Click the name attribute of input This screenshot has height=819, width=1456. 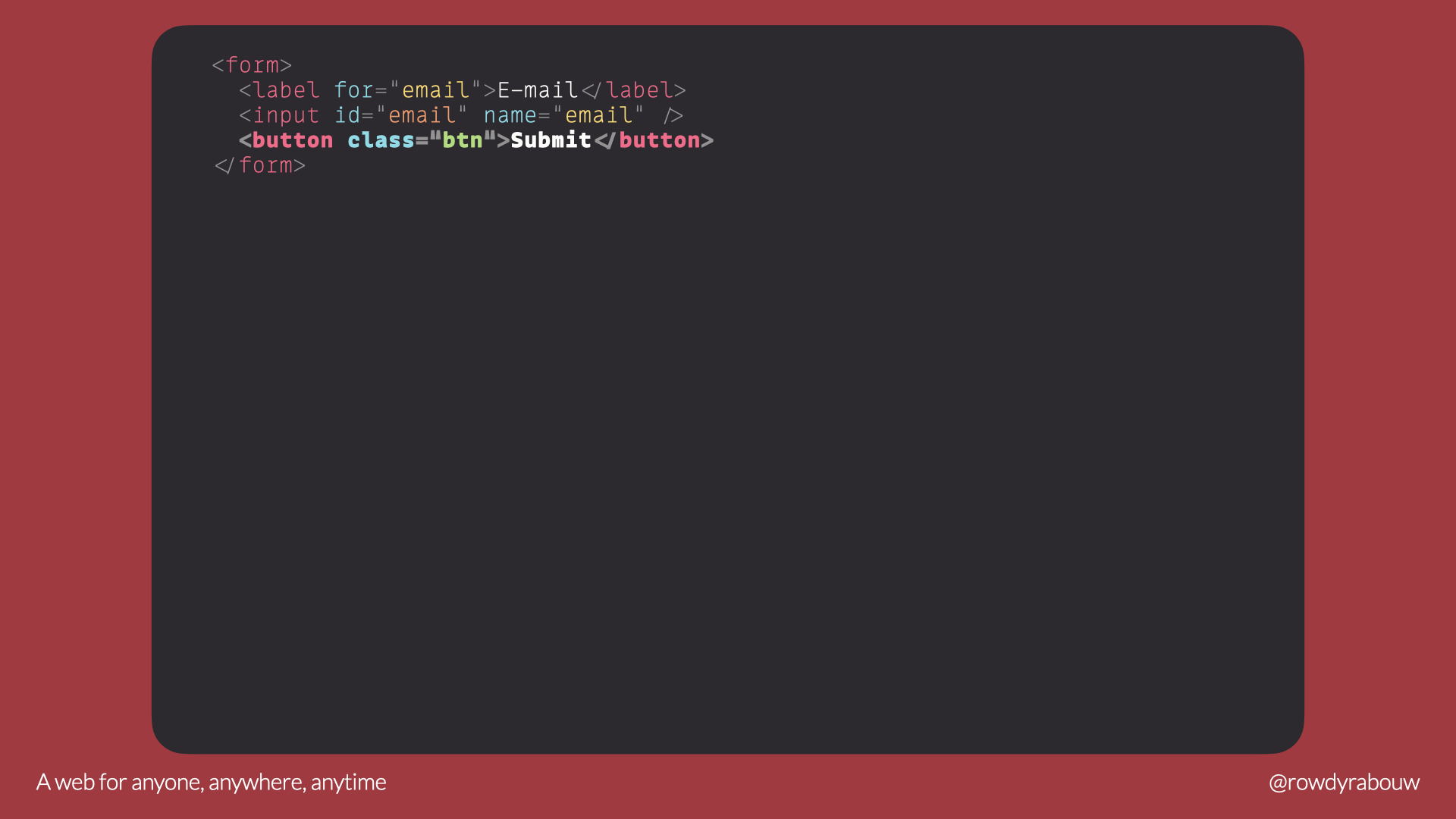(510, 115)
